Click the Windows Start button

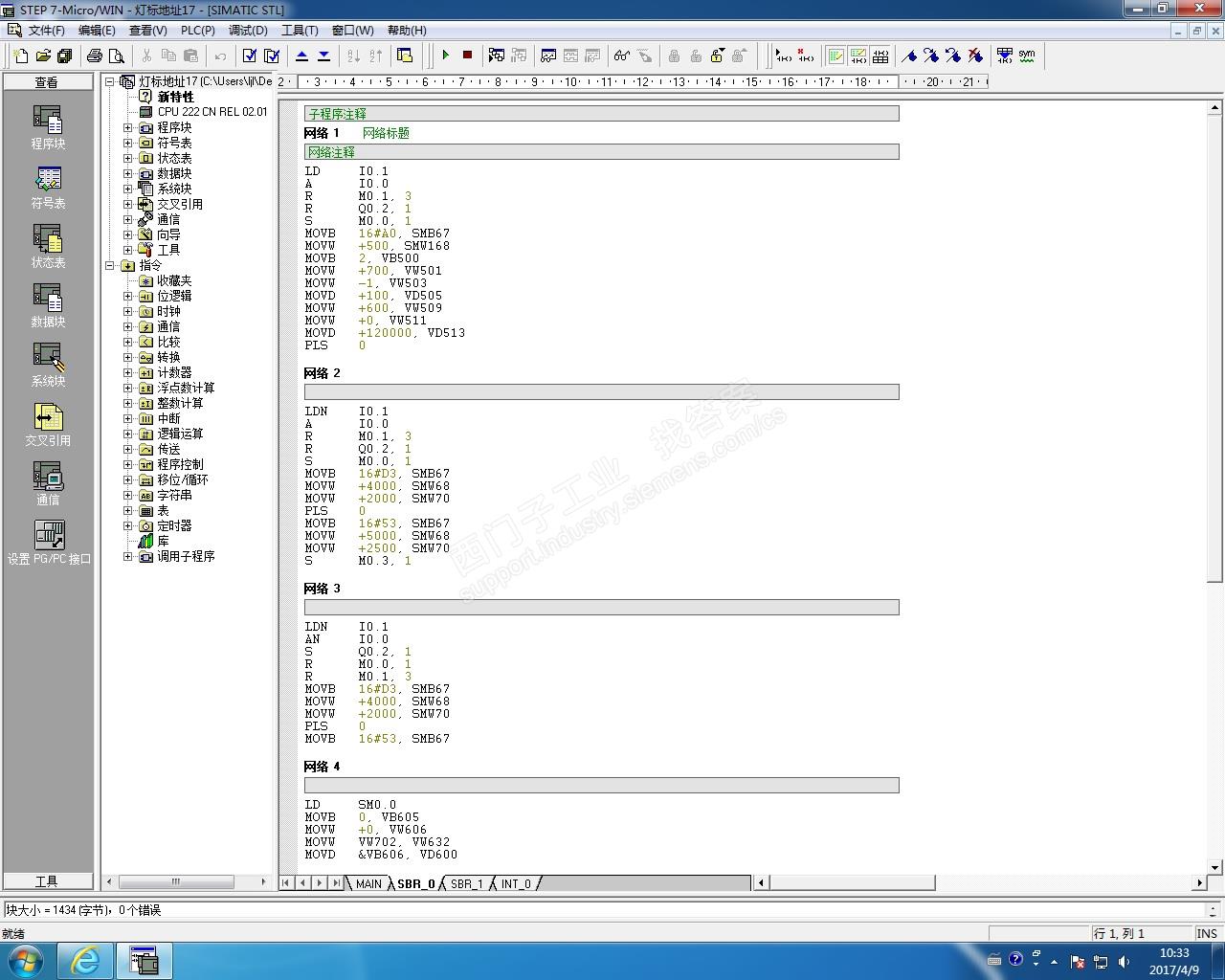[x=27, y=960]
